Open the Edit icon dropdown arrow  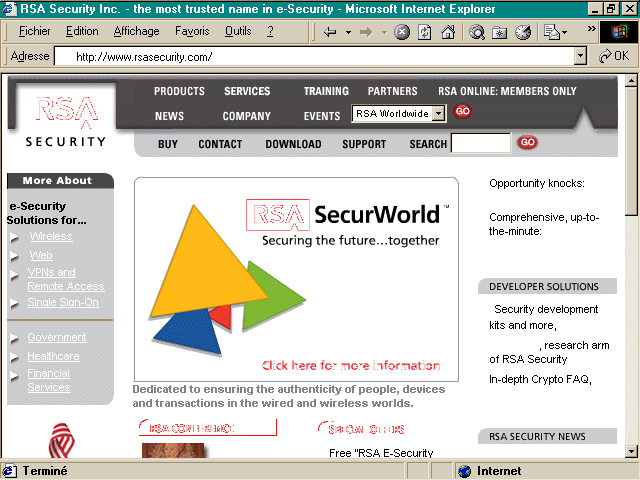point(564,32)
